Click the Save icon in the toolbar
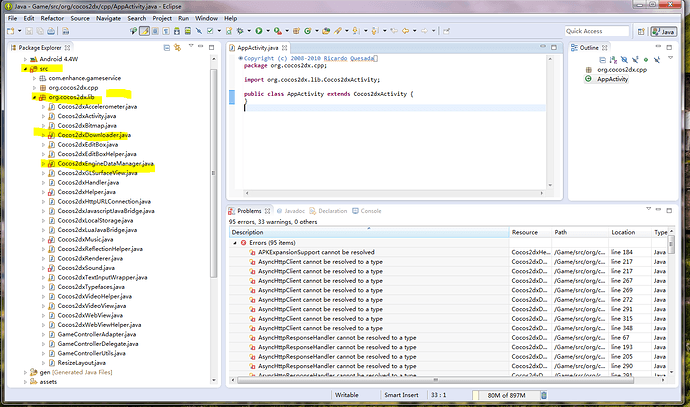The width and height of the screenshot is (690, 407). tap(27, 31)
